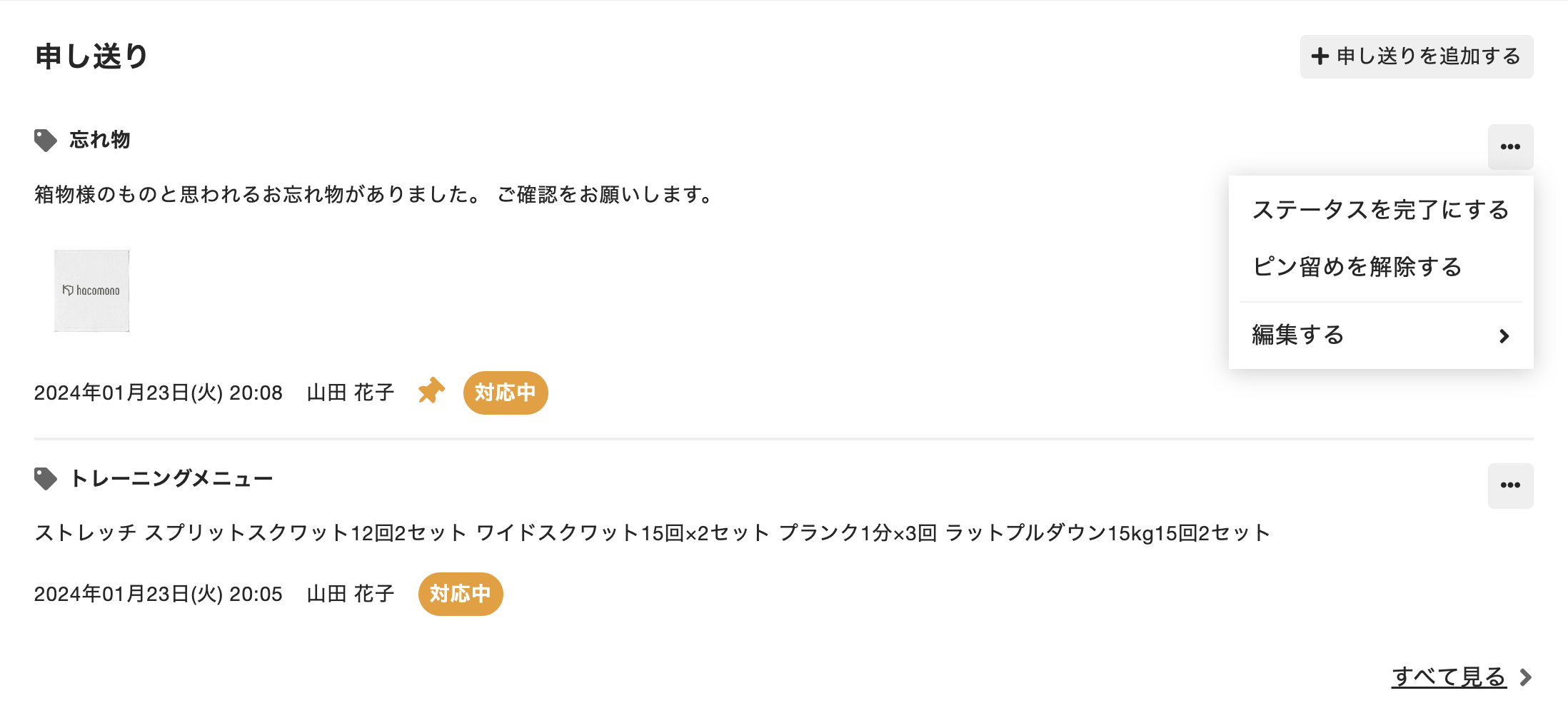Click the 申し送り section heading
This screenshot has width=1568, height=728.
tap(91, 56)
